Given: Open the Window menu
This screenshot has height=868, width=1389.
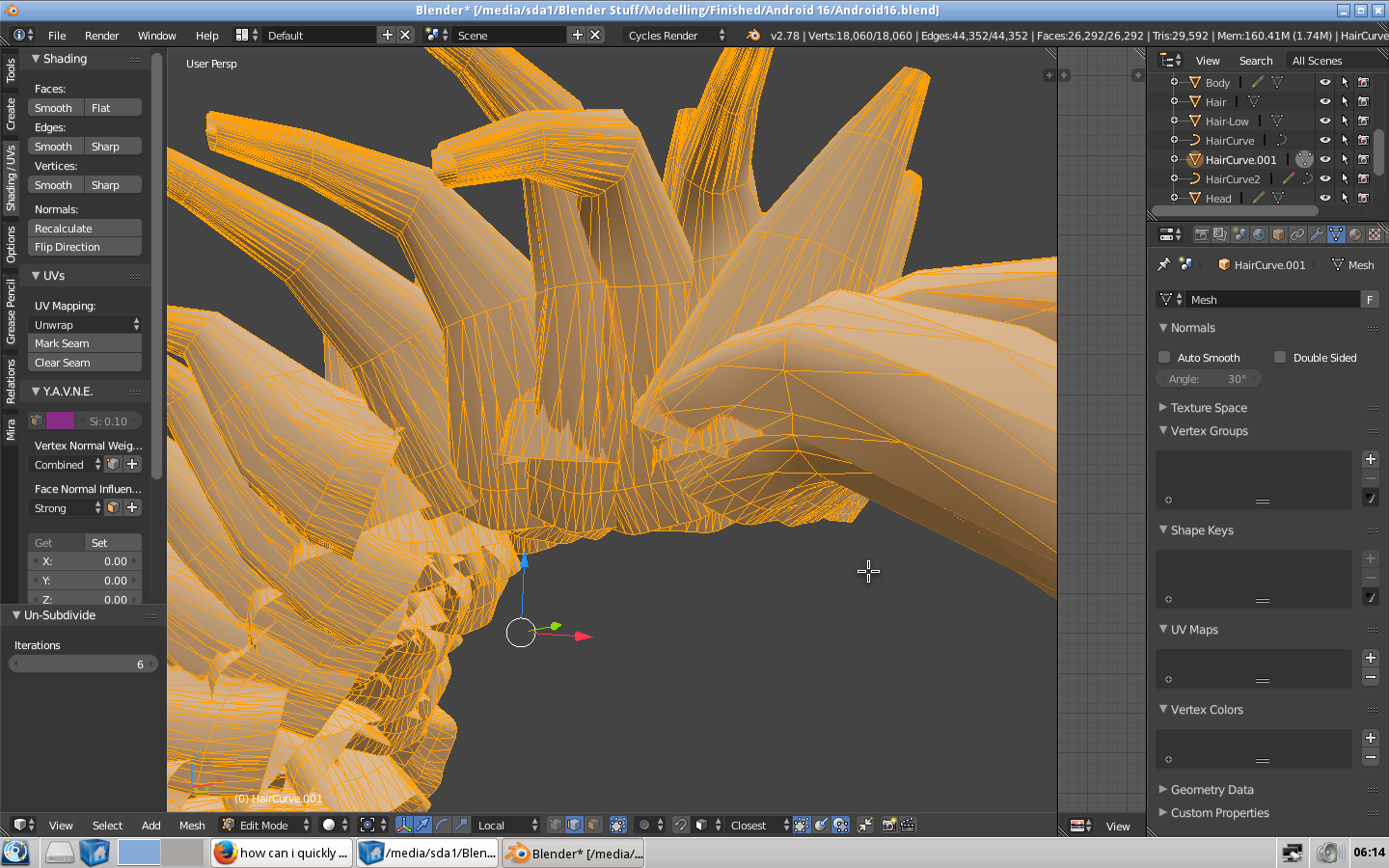Looking at the screenshot, I should (156, 35).
